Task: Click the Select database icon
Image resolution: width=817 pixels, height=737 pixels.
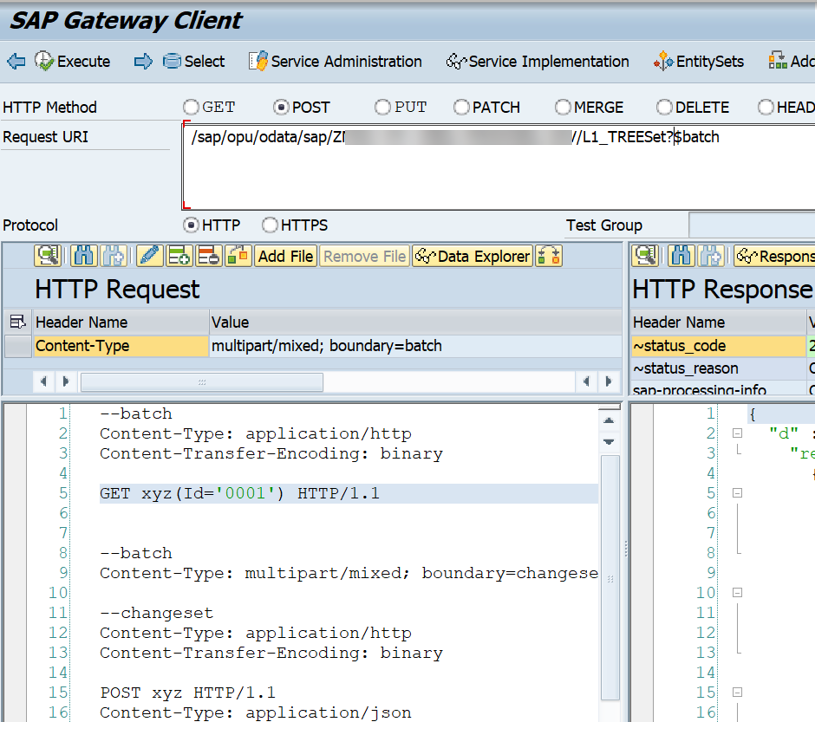Action: click(171, 62)
